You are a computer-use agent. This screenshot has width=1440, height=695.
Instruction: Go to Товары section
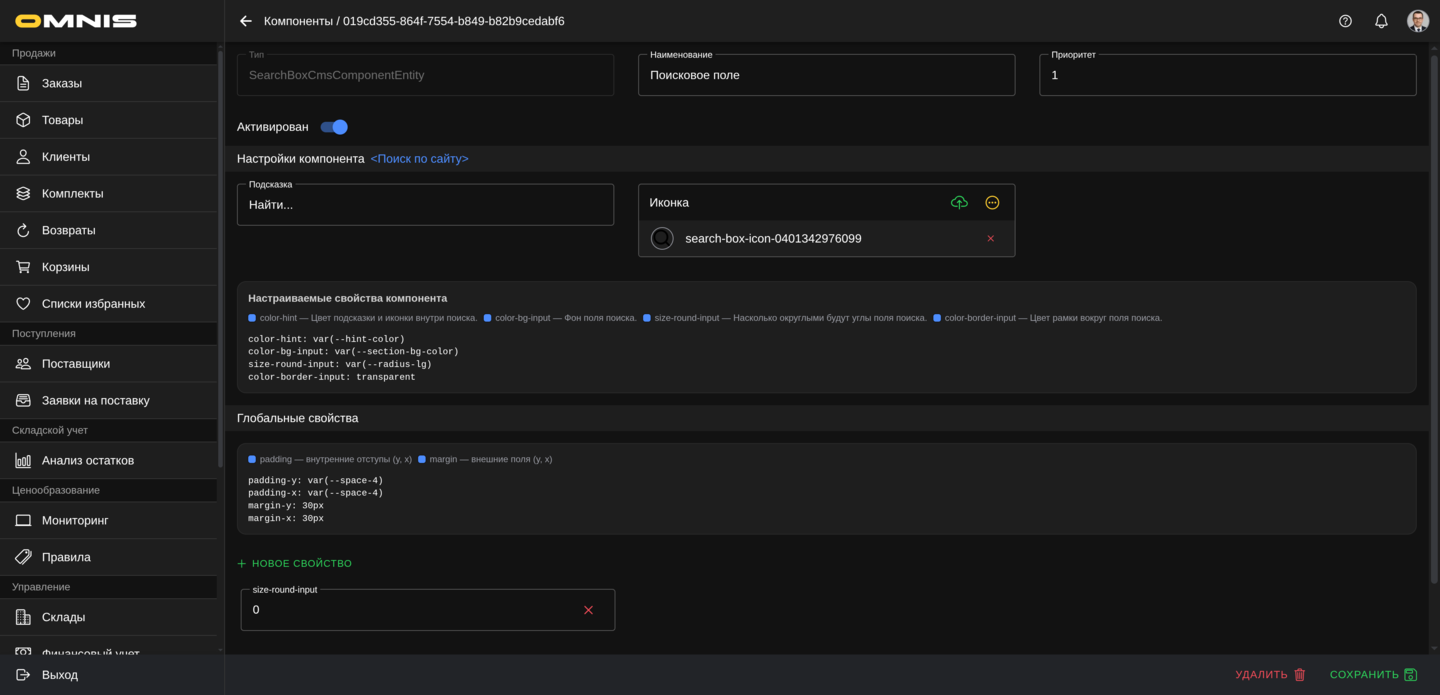pos(62,120)
